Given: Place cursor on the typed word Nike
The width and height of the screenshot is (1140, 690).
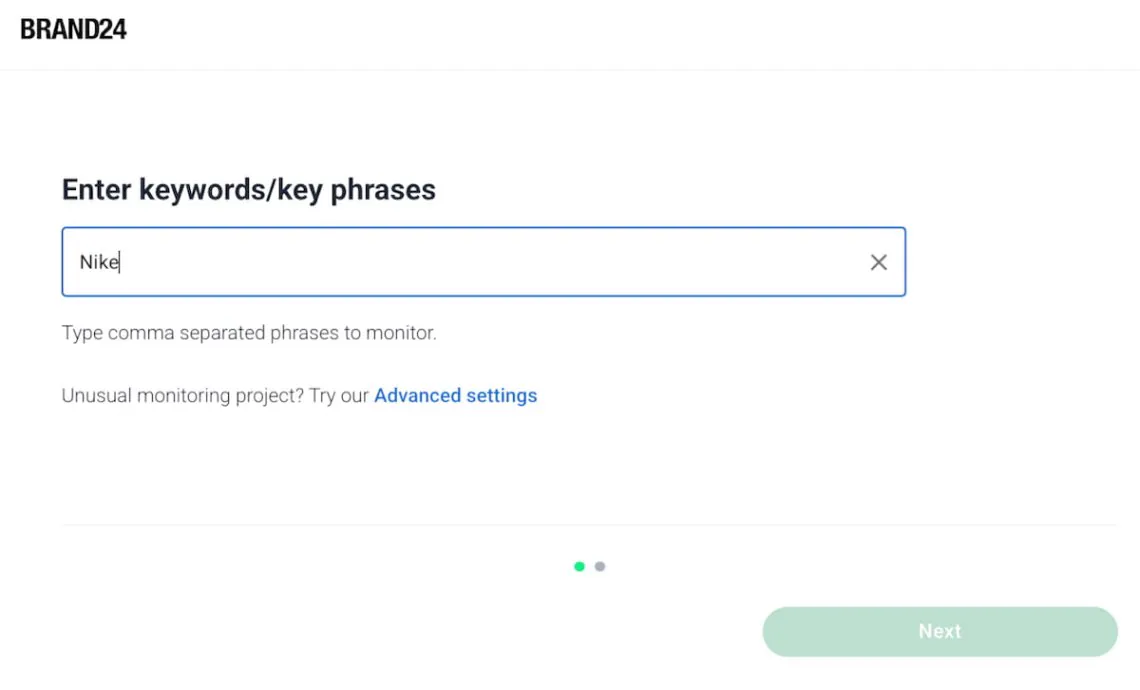Looking at the screenshot, I should (x=99, y=262).
